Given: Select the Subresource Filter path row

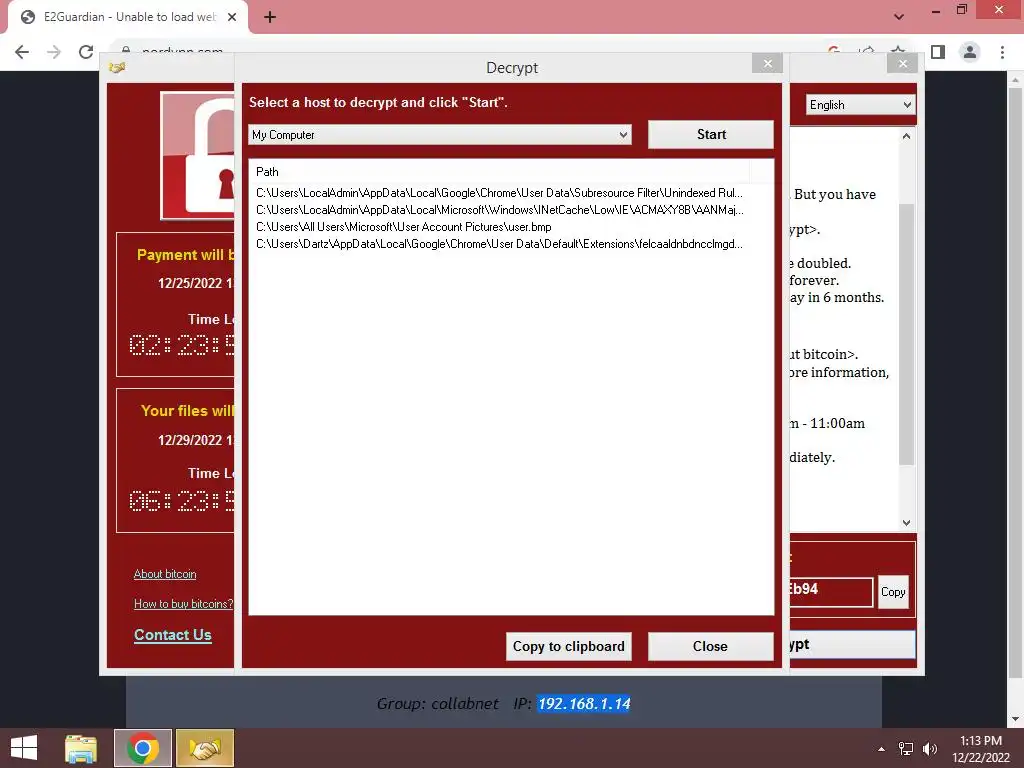Looking at the screenshot, I should coord(499,193).
